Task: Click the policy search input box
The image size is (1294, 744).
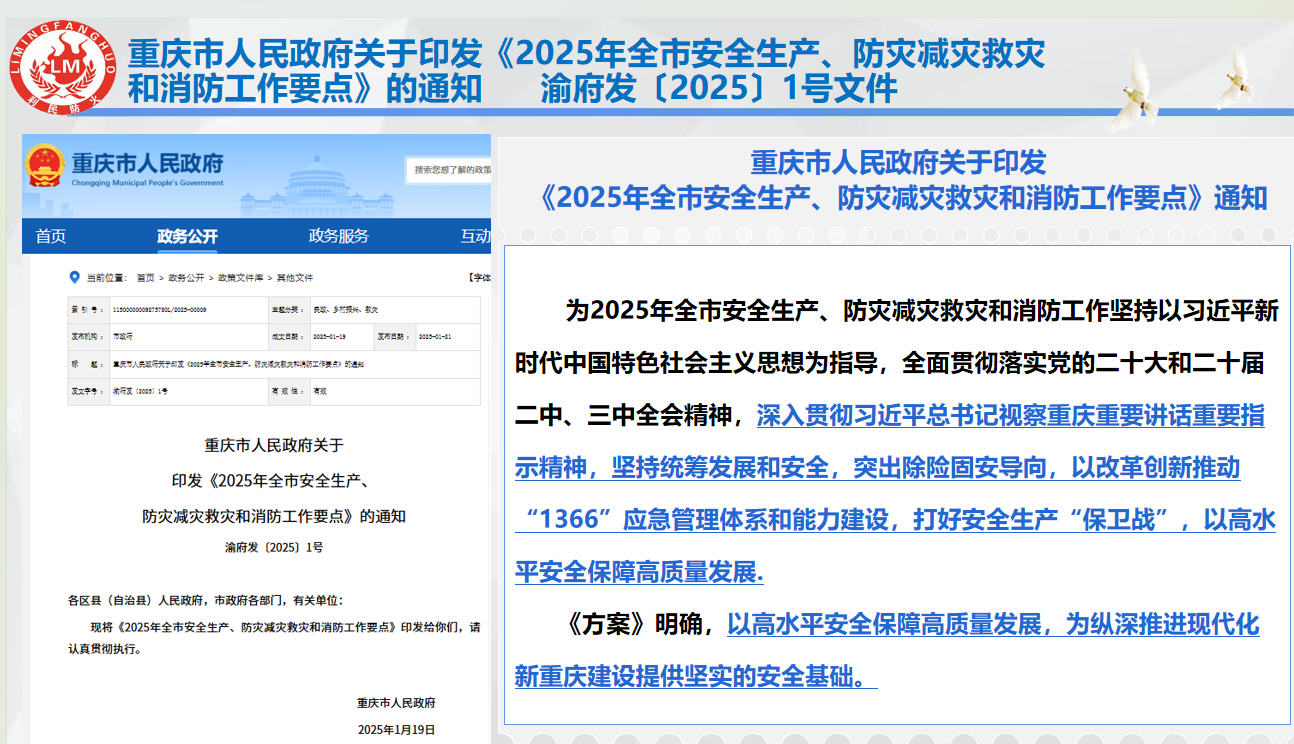Action: pyautogui.click(x=450, y=170)
